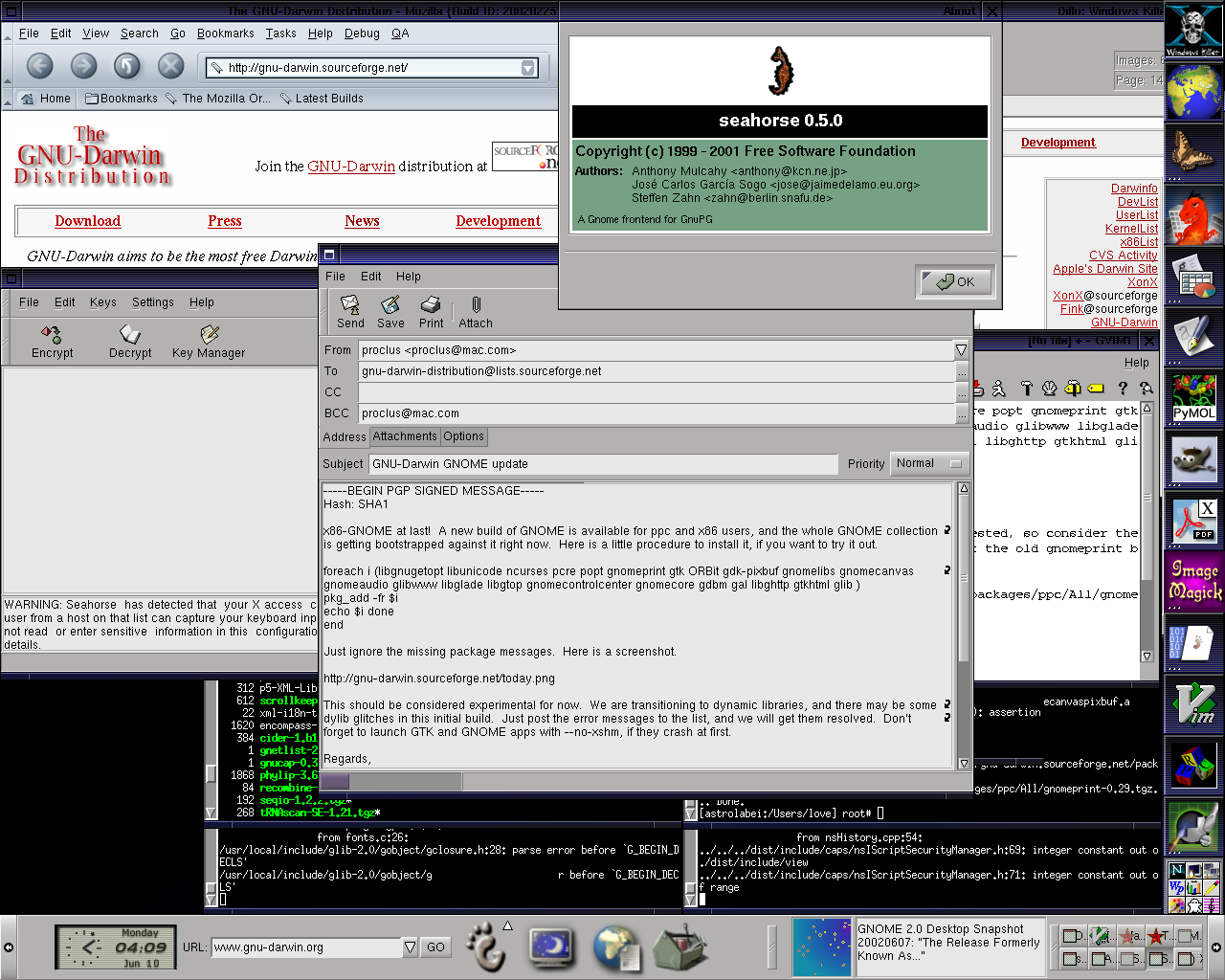Save the mail draft
This screenshot has height=980, width=1225.
[390, 313]
